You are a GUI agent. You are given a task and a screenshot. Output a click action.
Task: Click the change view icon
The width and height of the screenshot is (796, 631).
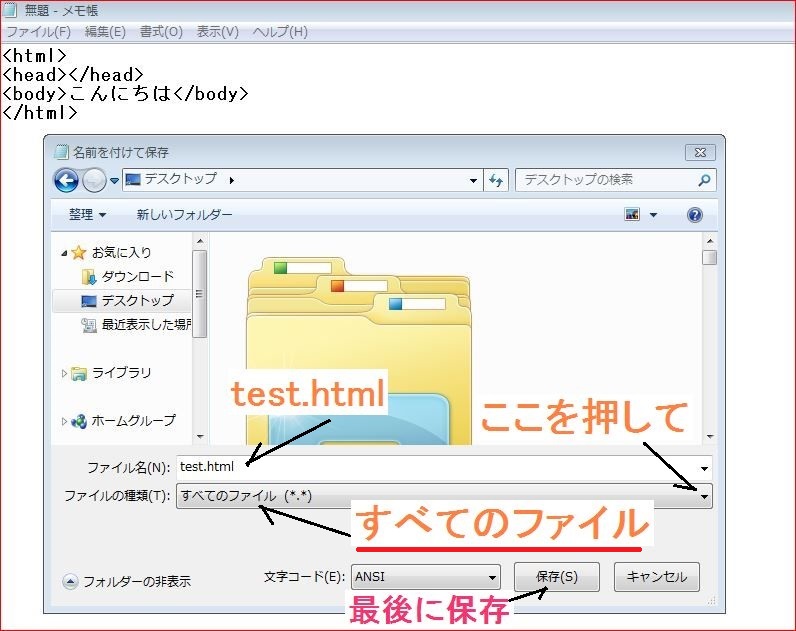632,214
